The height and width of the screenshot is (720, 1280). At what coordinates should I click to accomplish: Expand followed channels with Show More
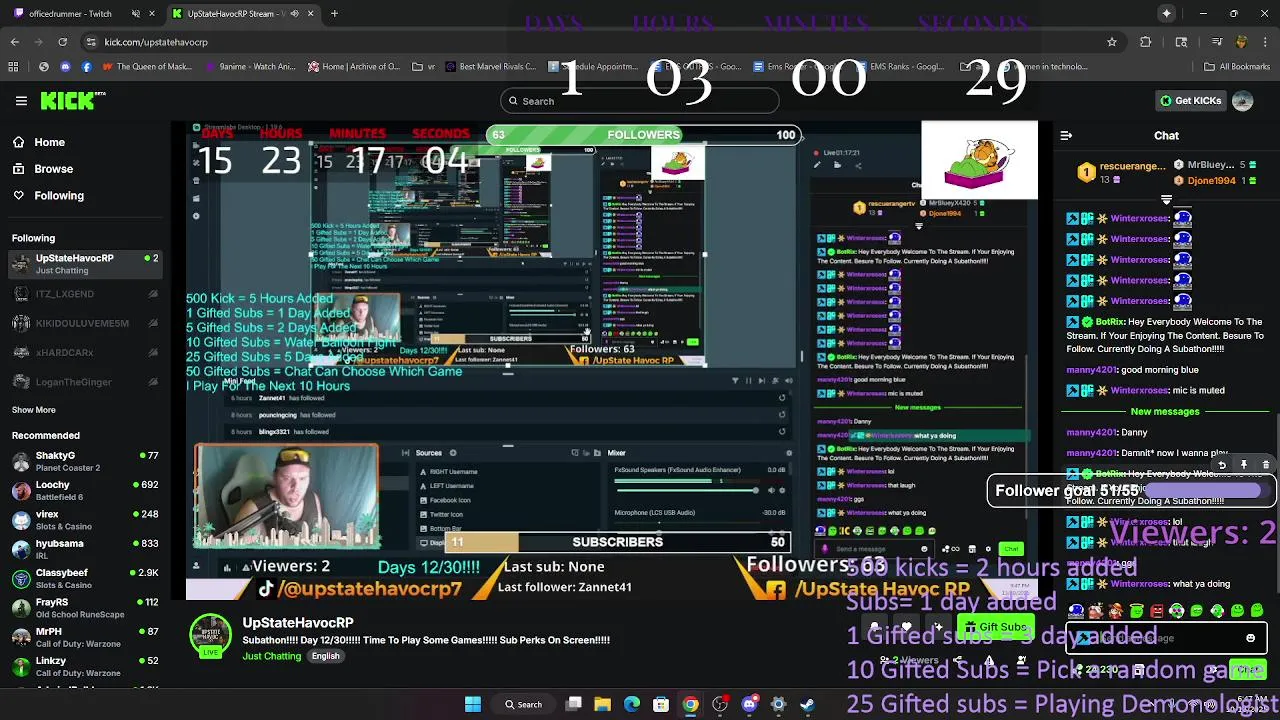click(x=33, y=410)
